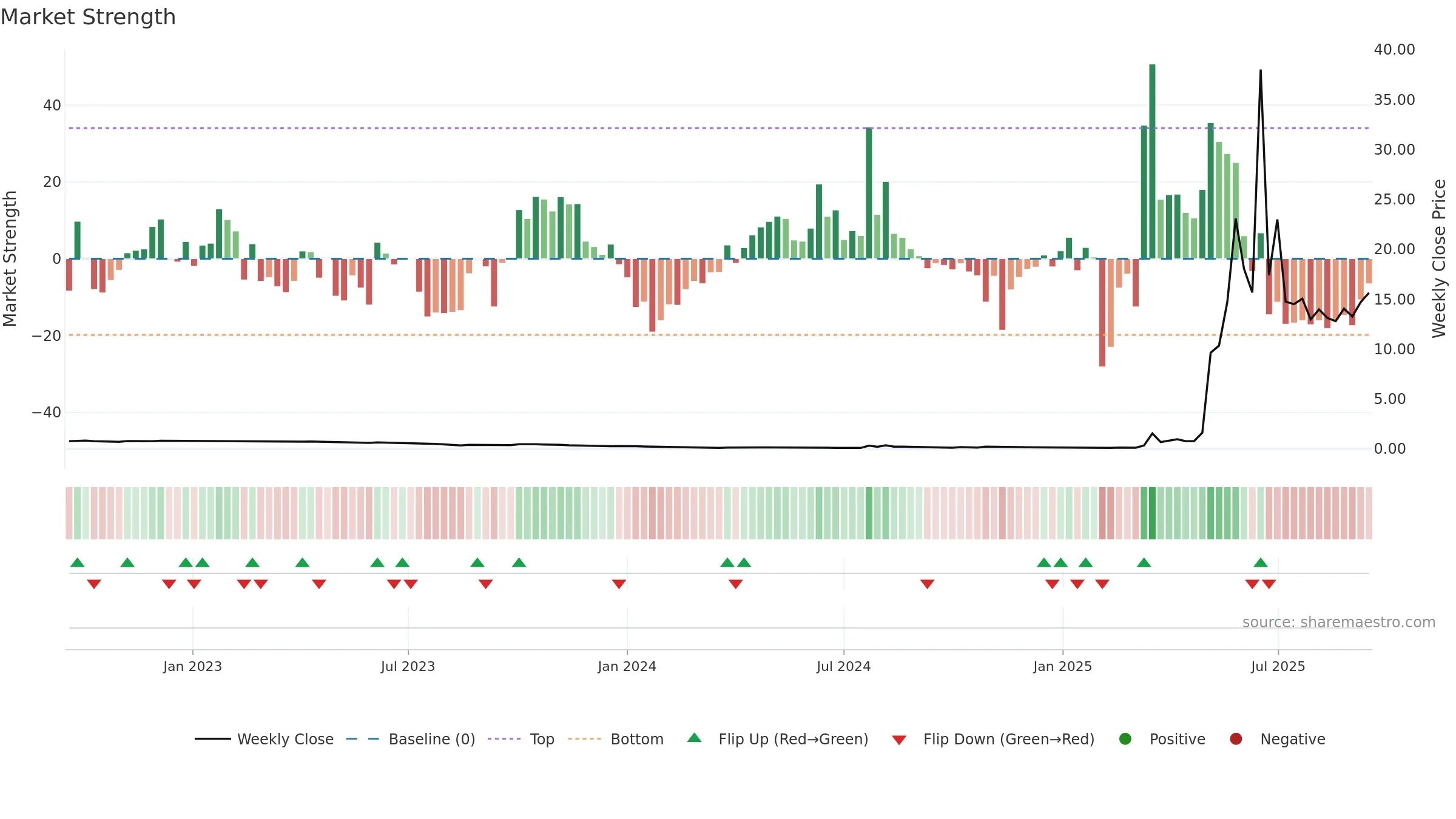Screen dimensions: 1456x819
Task: Click the Jan 2023 x-axis label
Action: (192, 667)
